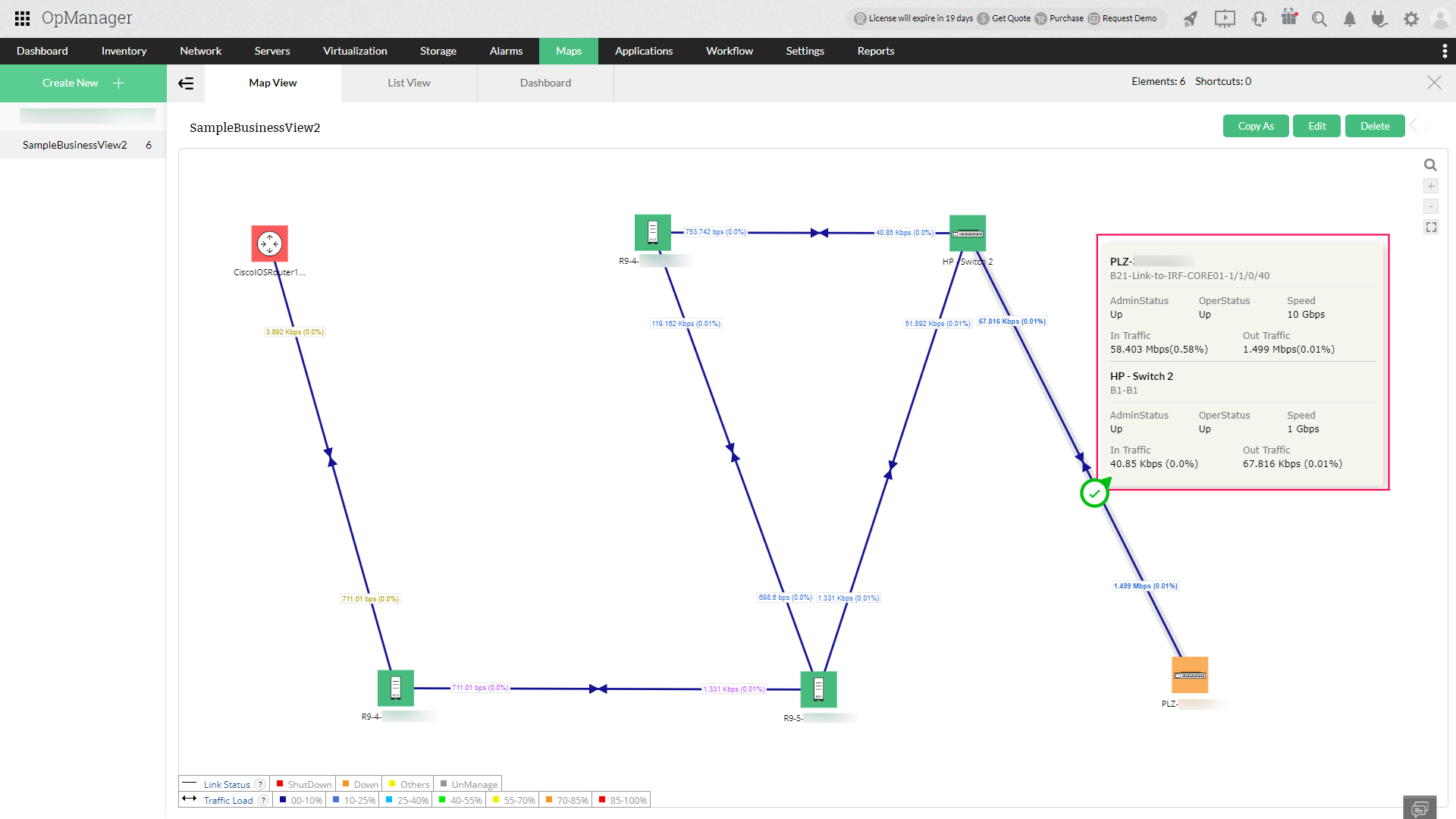Switch to the List View tab
The height and width of the screenshot is (819, 1456).
pyautogui.click(x=409, y=83)
